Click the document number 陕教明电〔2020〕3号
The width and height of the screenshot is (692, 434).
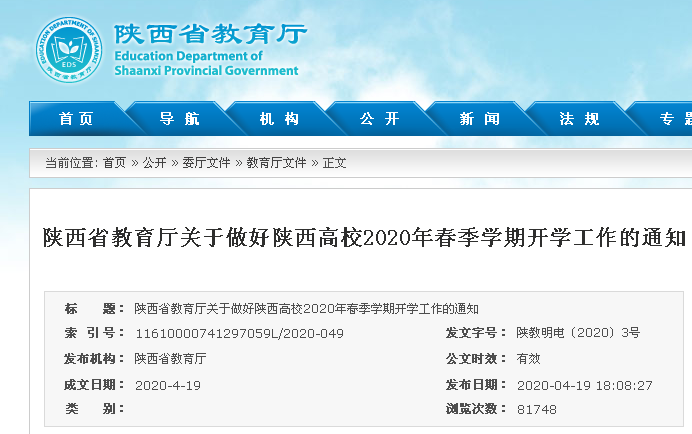(577, 333)
